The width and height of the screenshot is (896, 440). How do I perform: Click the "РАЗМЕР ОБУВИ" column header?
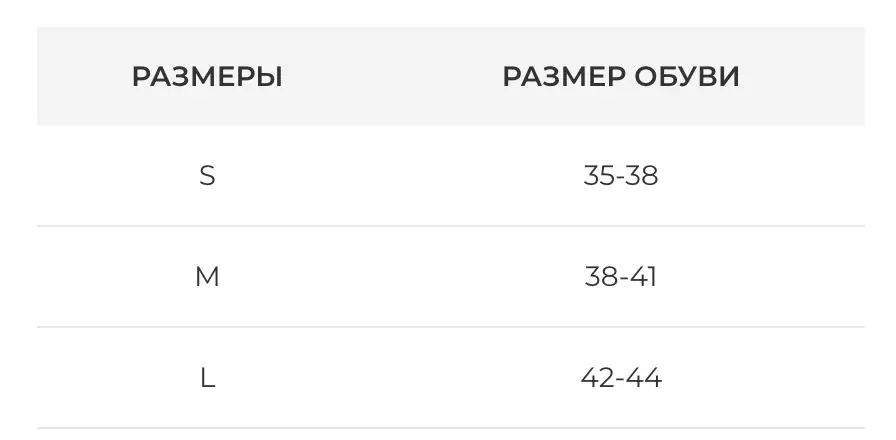pos(621,77)
